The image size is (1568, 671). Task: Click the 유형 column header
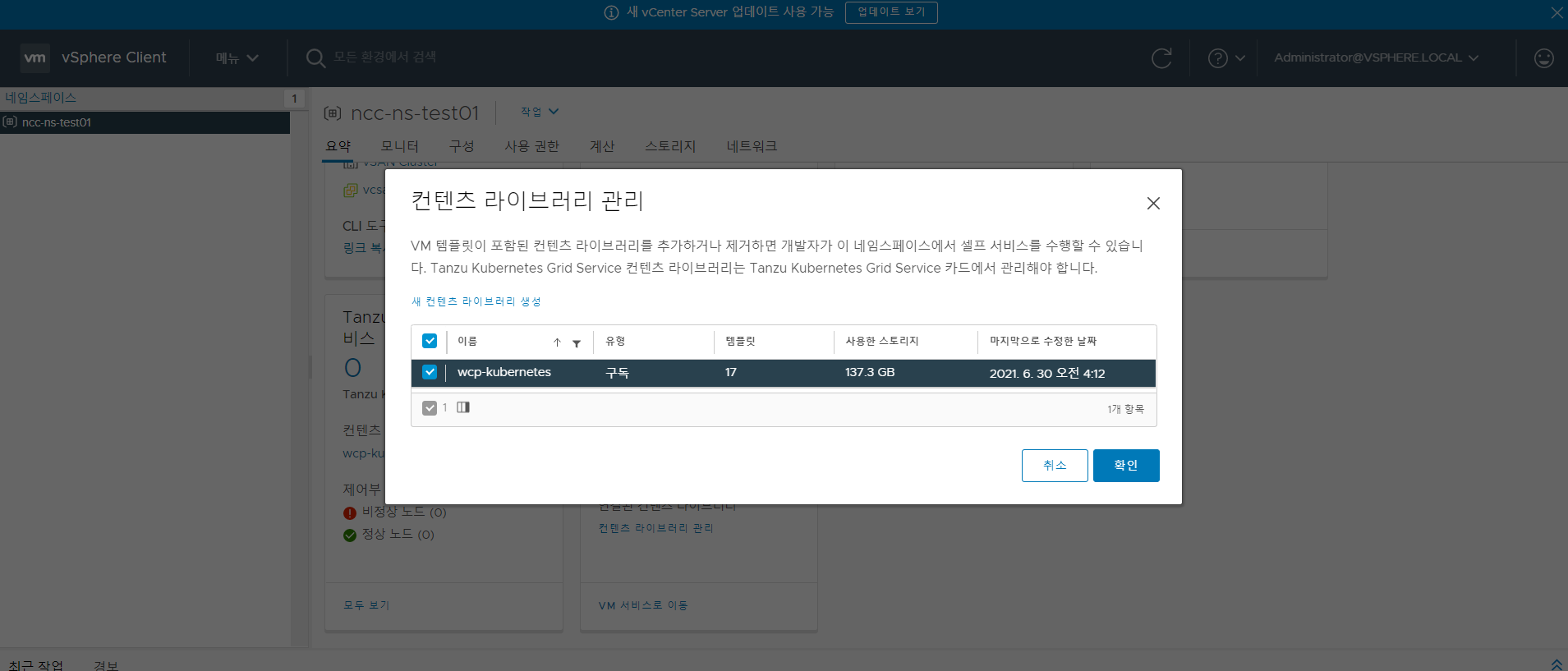[x=615, y=341]
